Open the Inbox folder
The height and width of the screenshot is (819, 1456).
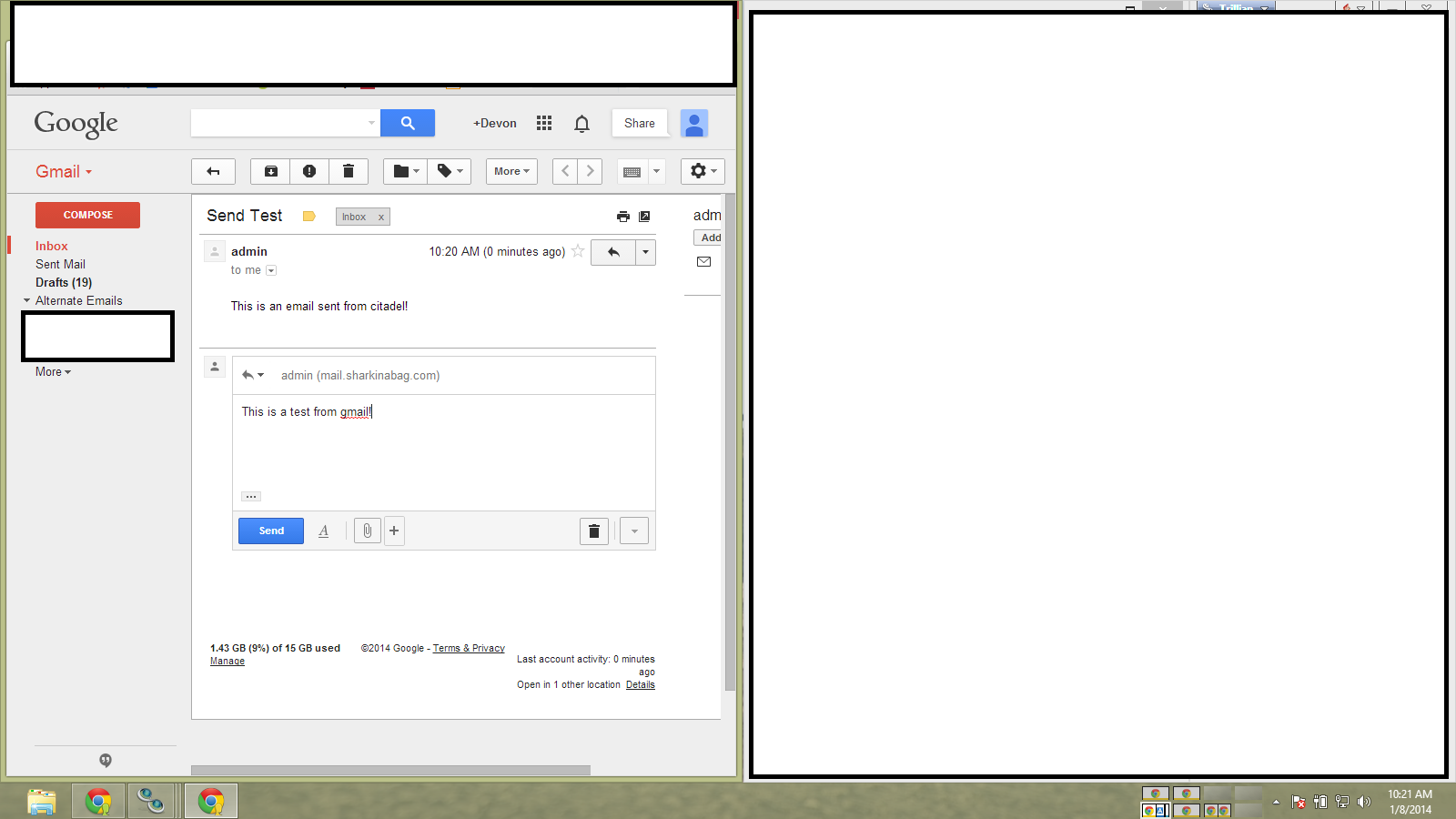point(52,246)
